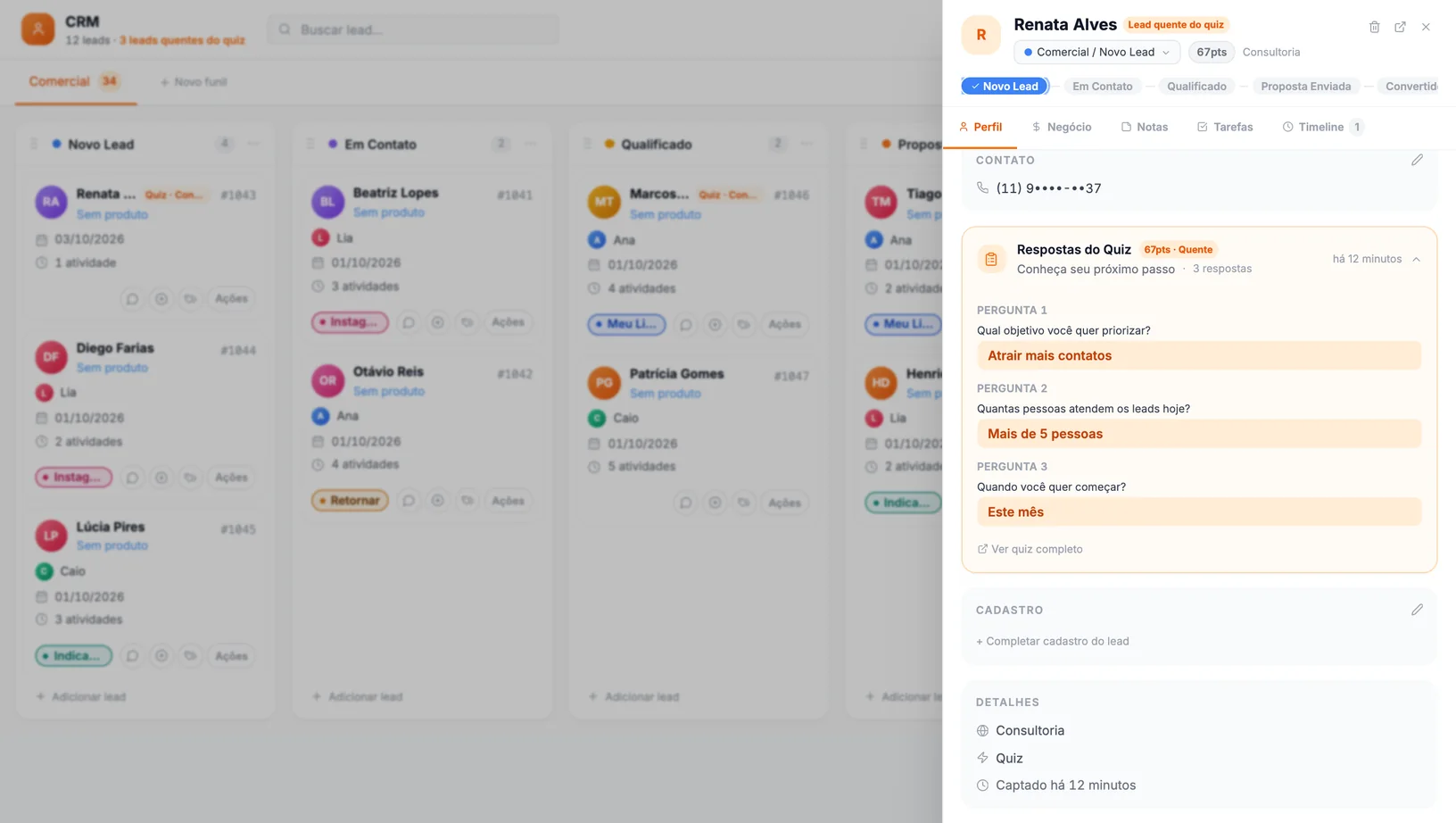Open the Qualificado column options menu
This screenshot has height=823, width=1456.
tap(807, 144)
